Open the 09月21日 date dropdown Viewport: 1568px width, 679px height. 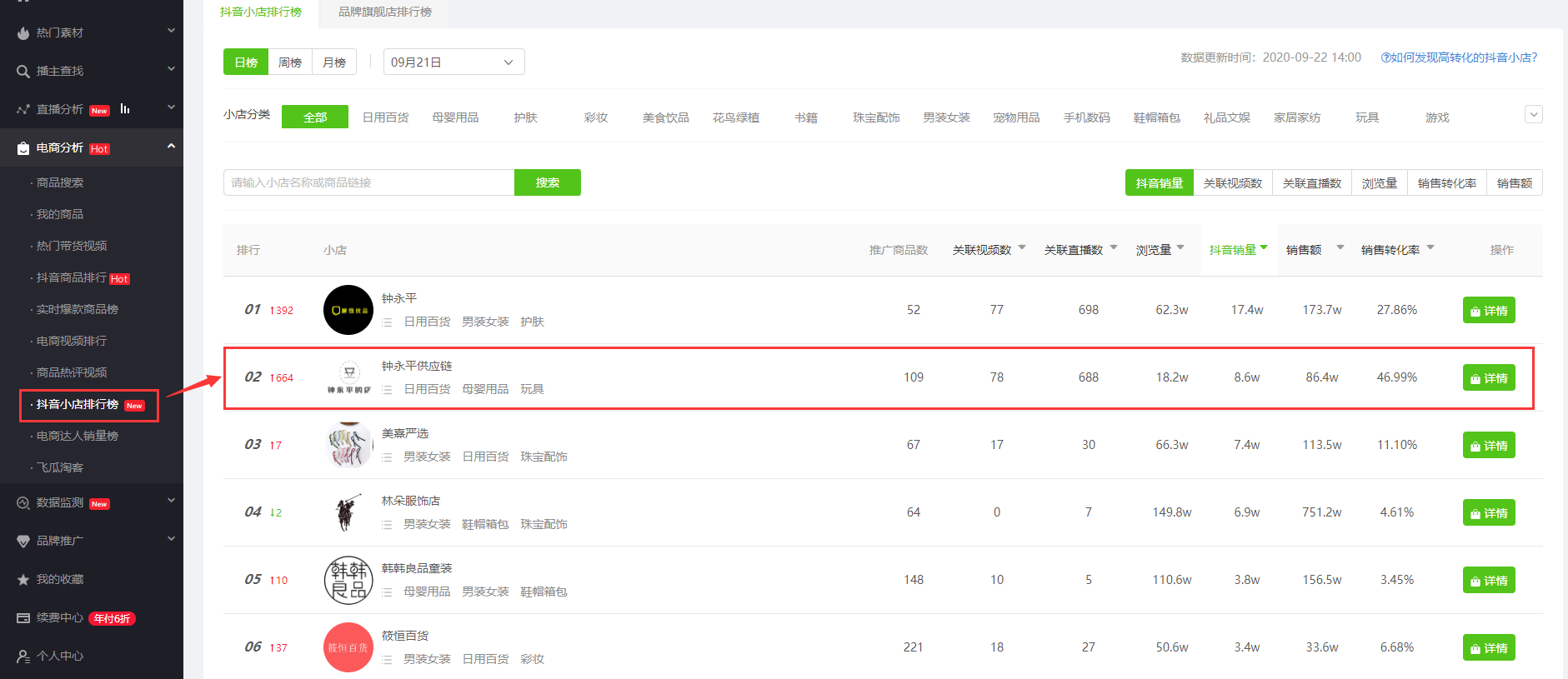(x=454, y=62)
